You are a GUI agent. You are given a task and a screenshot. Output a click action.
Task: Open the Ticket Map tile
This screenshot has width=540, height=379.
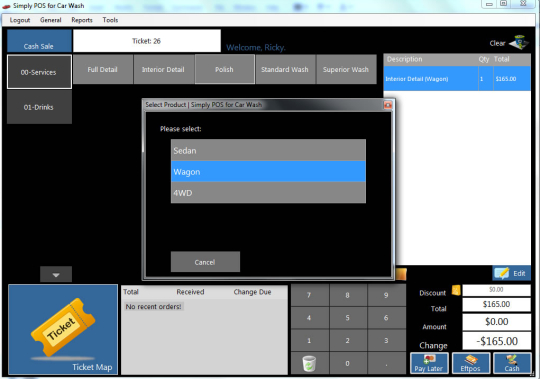tap(63, 329)
